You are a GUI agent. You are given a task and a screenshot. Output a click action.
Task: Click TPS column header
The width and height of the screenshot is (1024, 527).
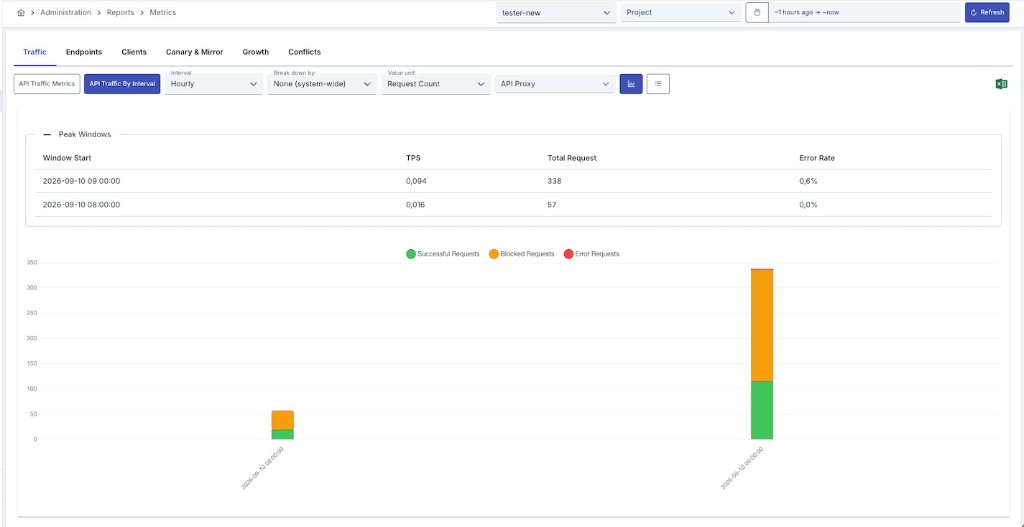[x=413, y=158]
